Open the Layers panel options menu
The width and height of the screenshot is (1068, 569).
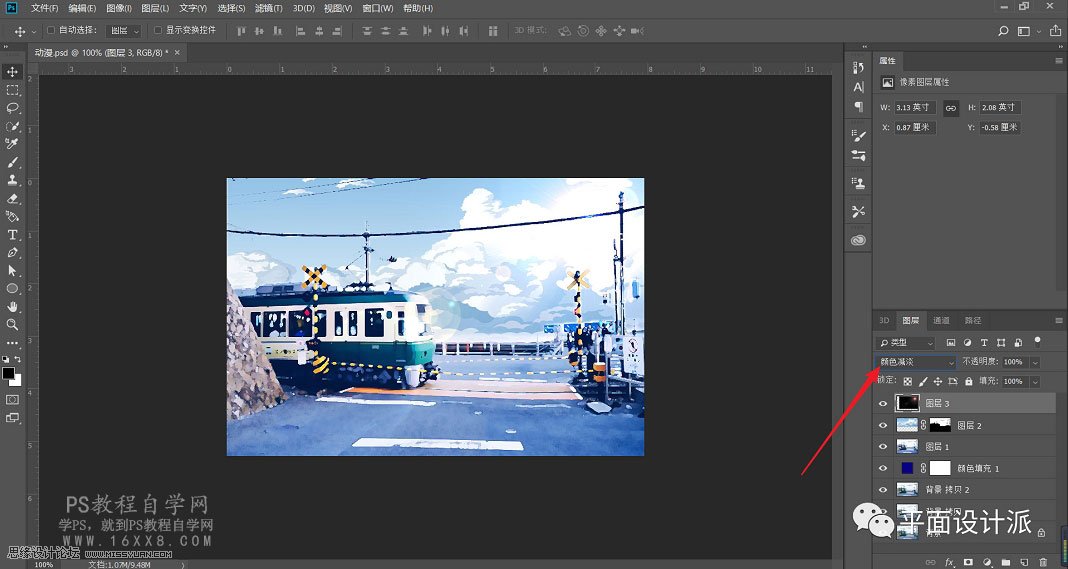(1058, 320)
